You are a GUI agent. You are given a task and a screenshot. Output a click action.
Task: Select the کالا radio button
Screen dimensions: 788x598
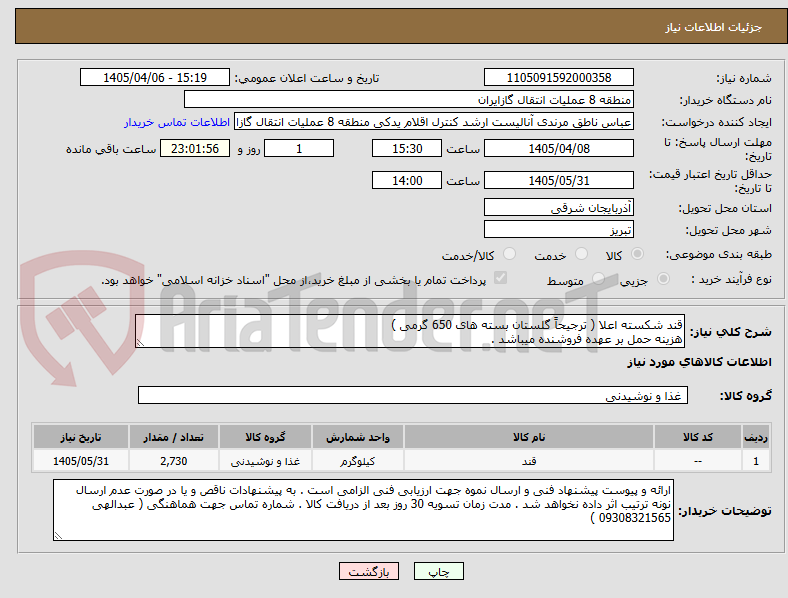637,254
